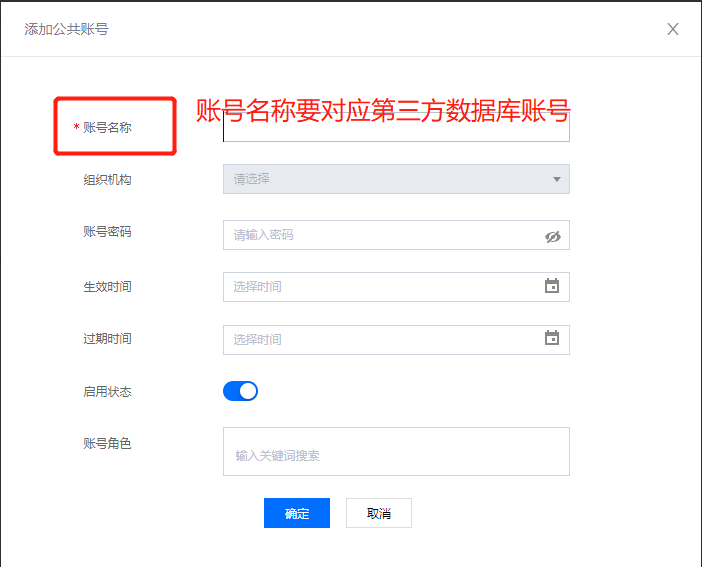Click the 启用状态 field label
Viewport: 702px width, 567px height.
click(107, 392)
